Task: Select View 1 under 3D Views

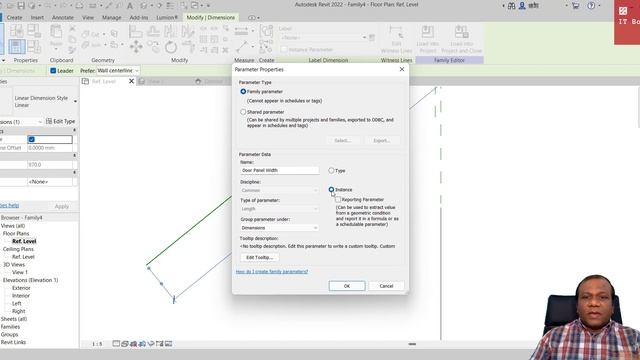Action: (x=20, y=272)
